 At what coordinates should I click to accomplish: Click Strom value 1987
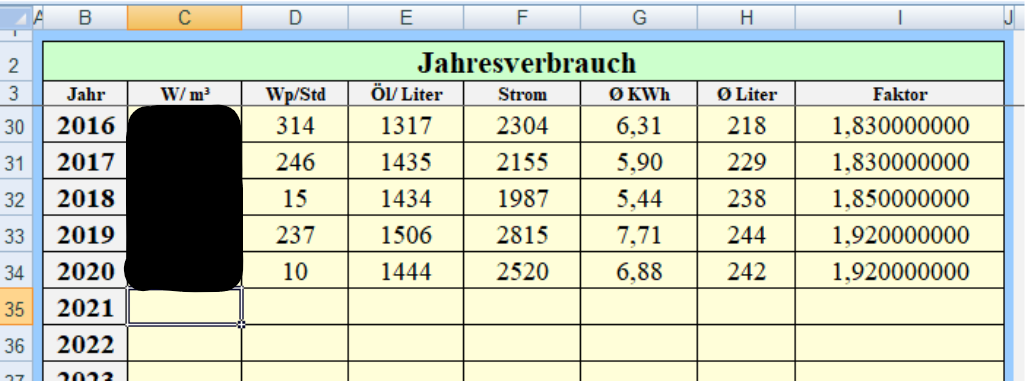tap(522, 198)
